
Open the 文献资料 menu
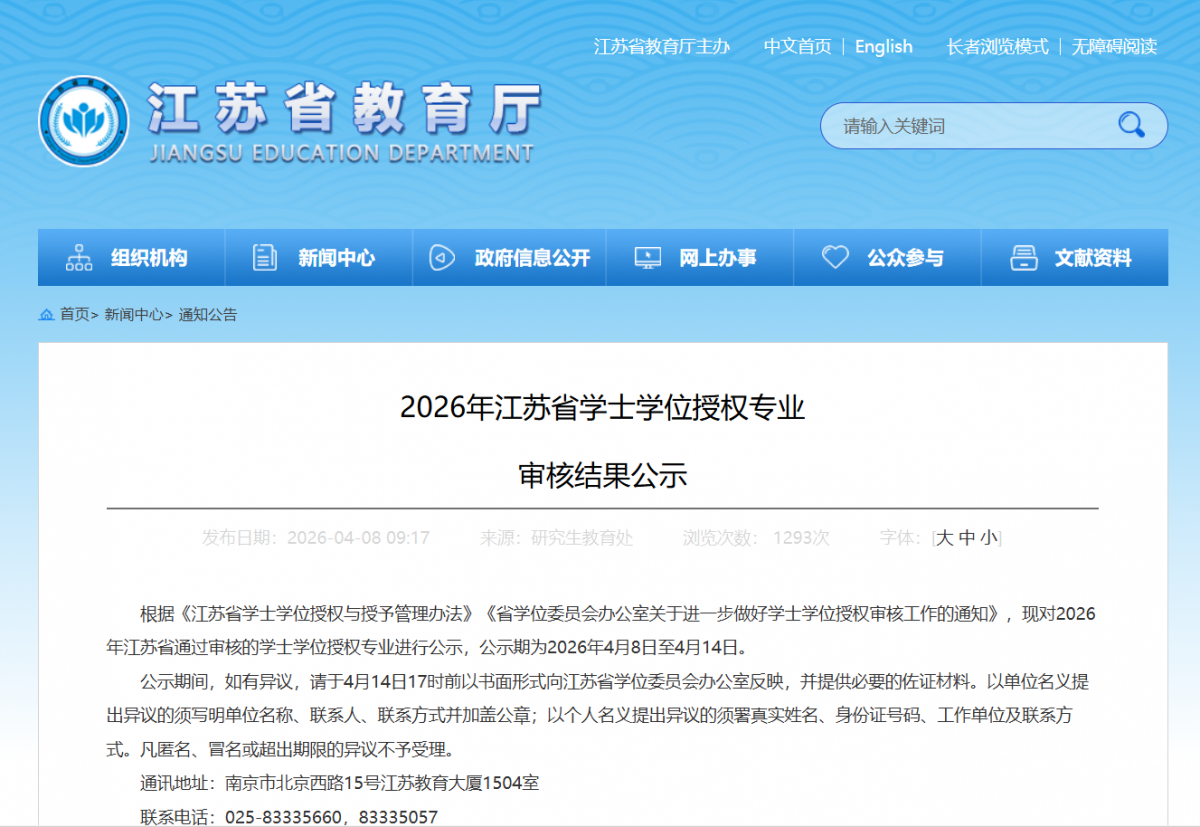click(x=1093, y=258)
